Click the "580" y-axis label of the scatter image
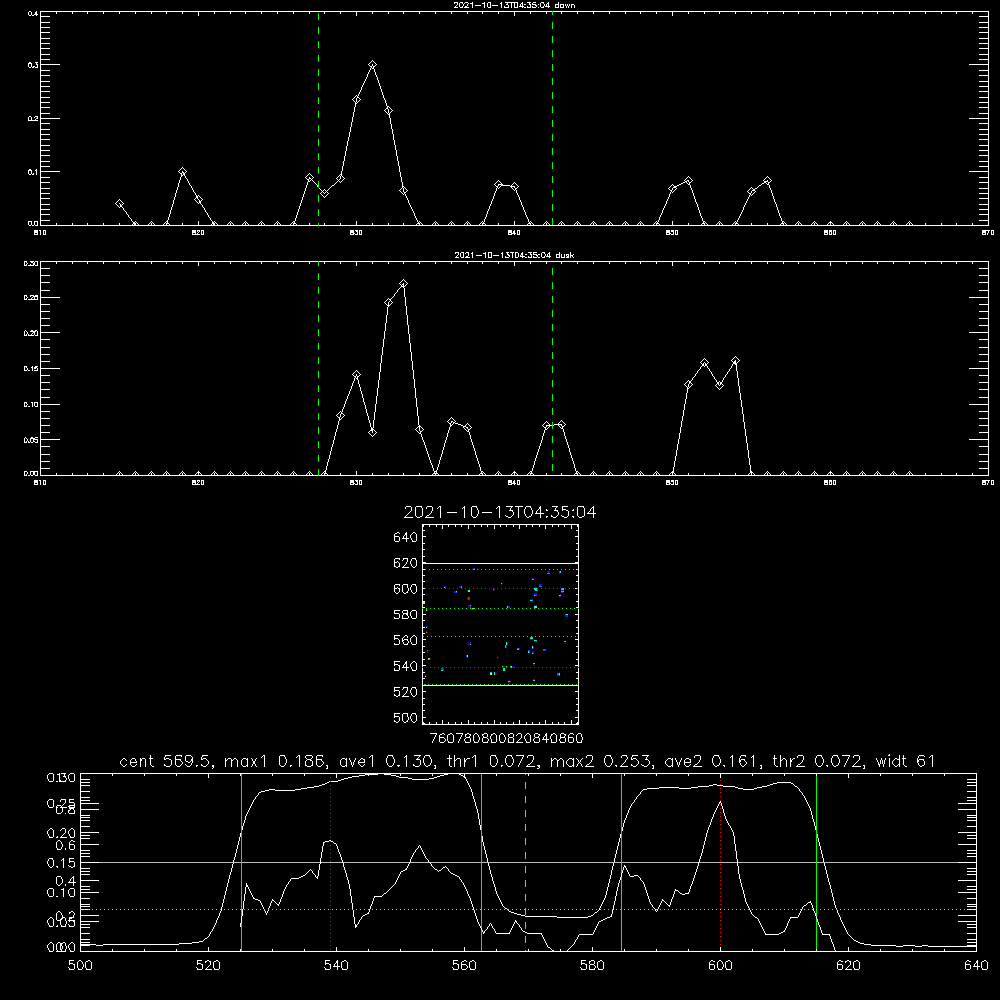Viewport: 1000px width, 1000px height. (x=406, y=615)
